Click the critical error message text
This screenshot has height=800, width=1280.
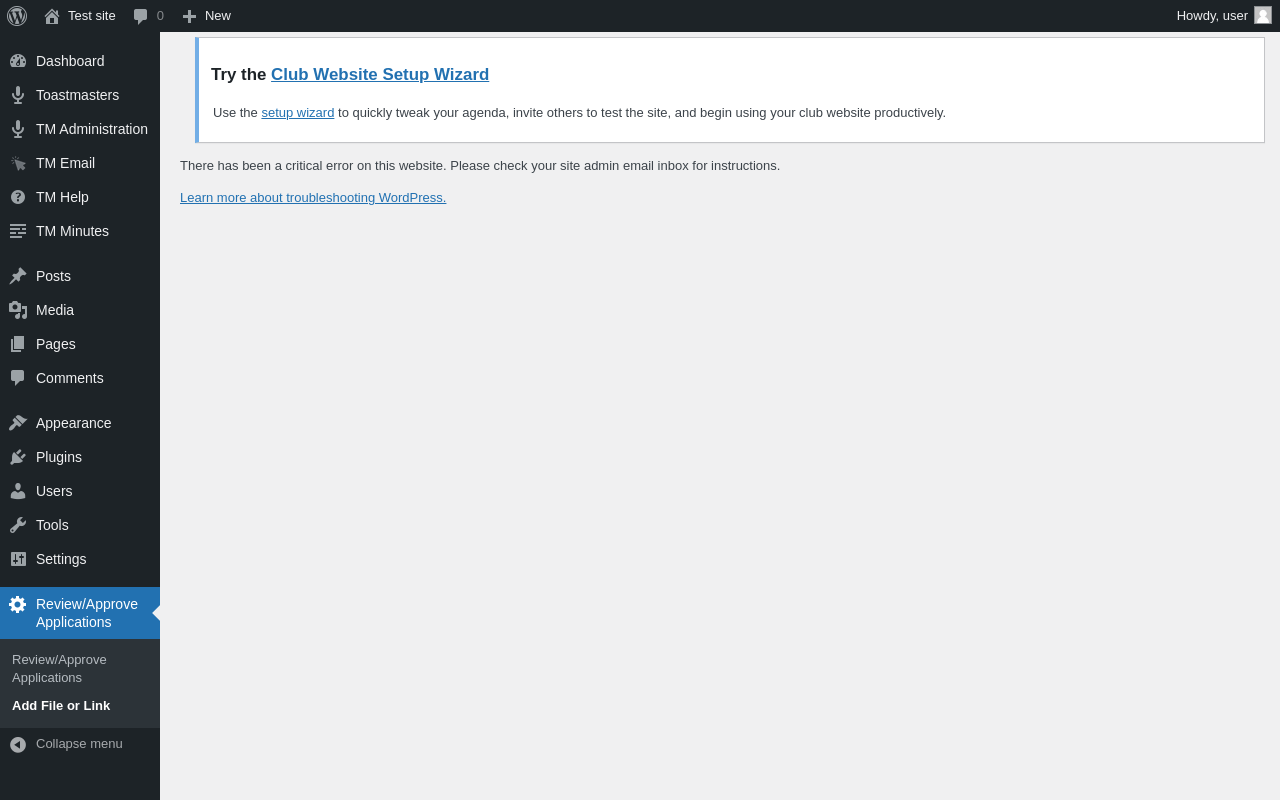click(480, 166)
